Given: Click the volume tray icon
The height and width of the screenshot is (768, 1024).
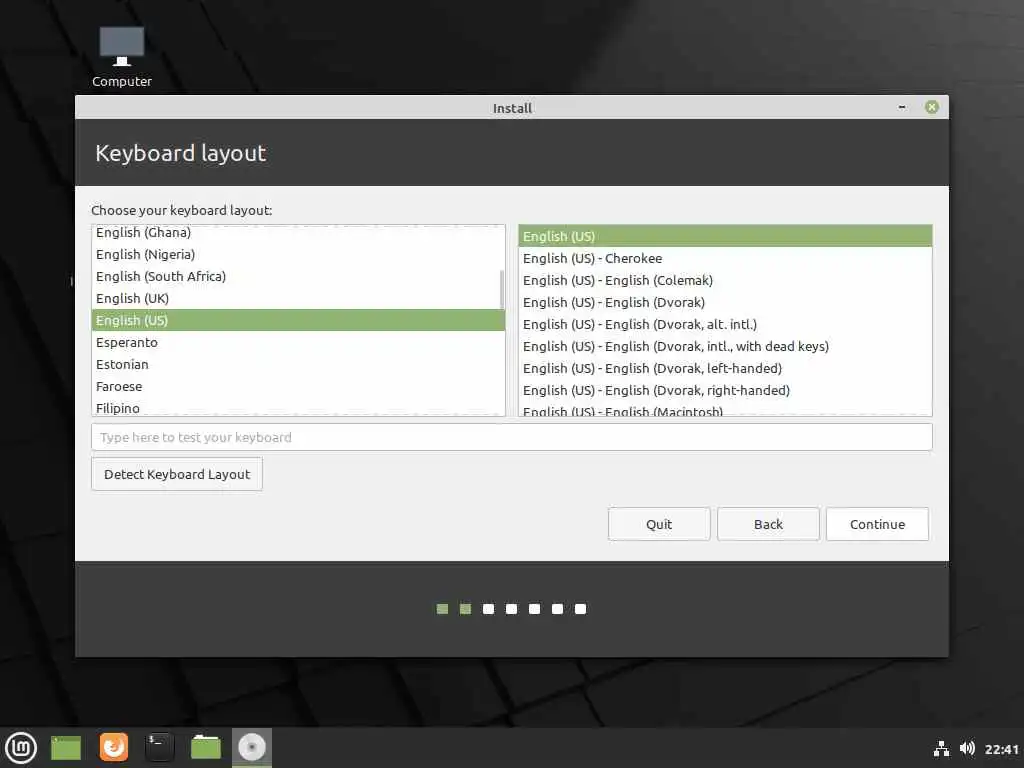Looking at the screenshot, I should coord(967,748).
